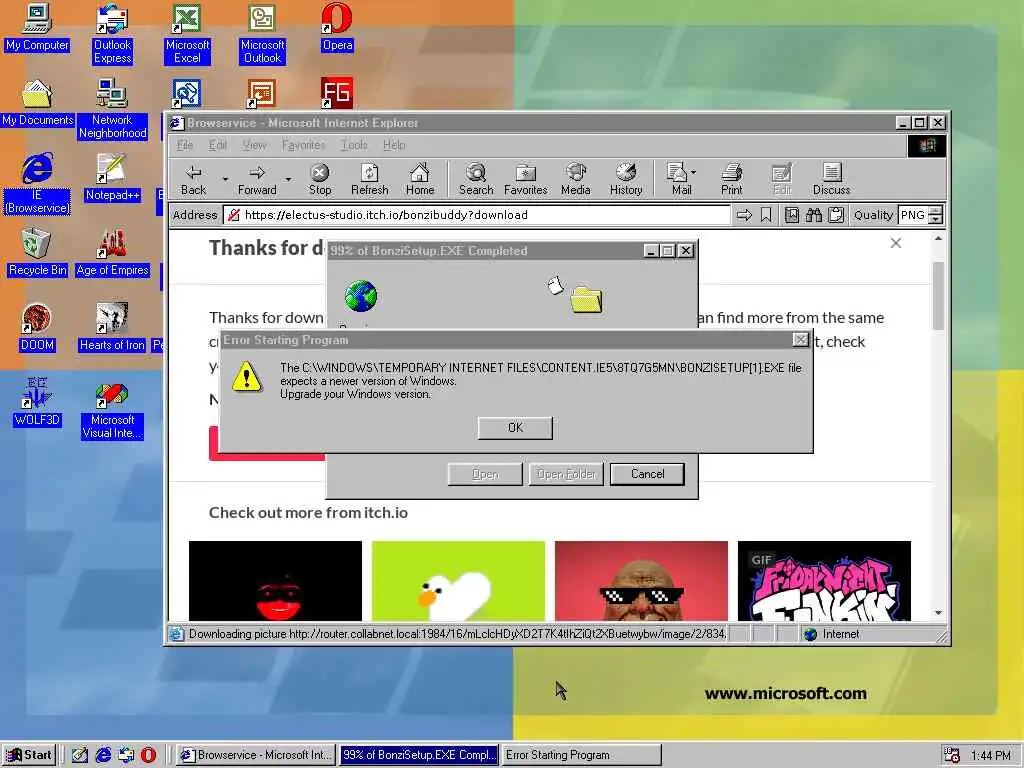Viewport: 1024px width, 768px height.
Task: Open the Favorites toolbar button
Action: click(x=525, y=180)
